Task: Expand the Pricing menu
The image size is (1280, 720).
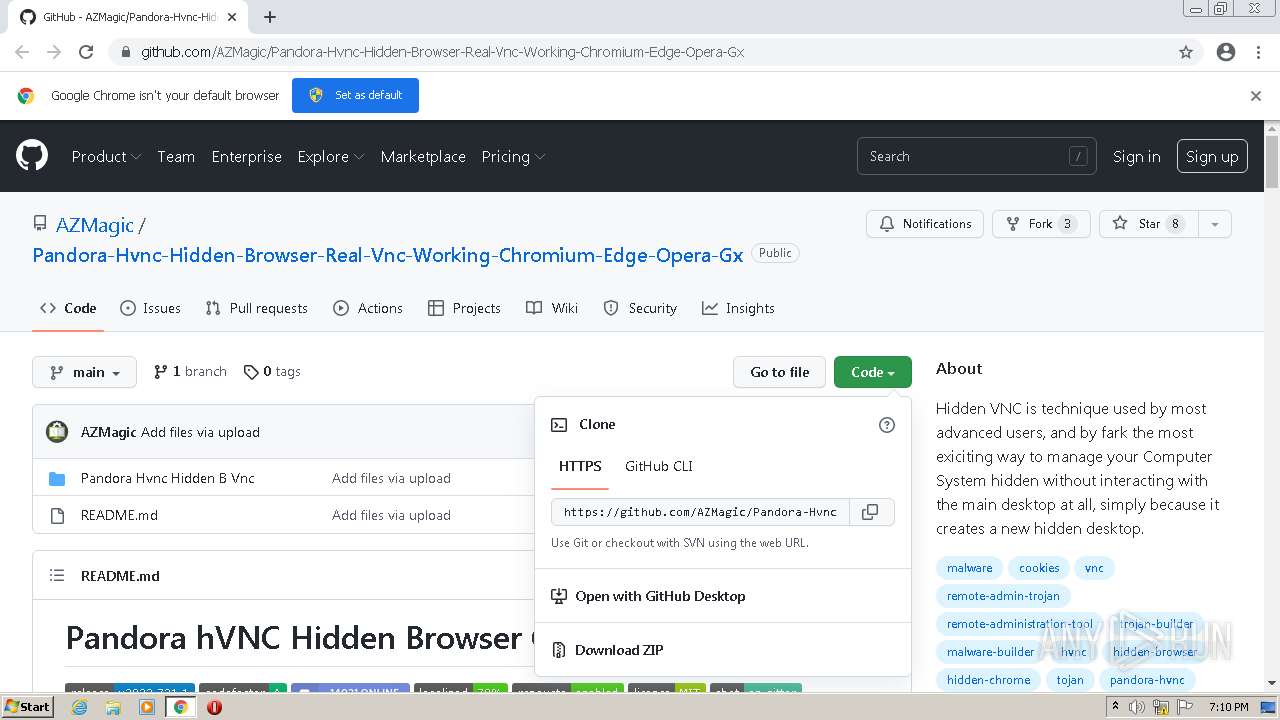Action: [x=513, y=156]
